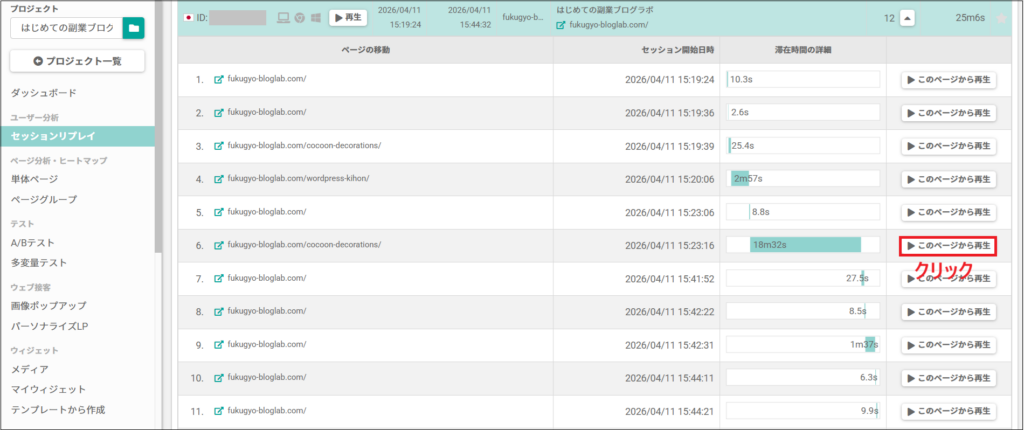Click the green project folder icon
This screenshot has width=1024, height=430.
coord(133,28)
